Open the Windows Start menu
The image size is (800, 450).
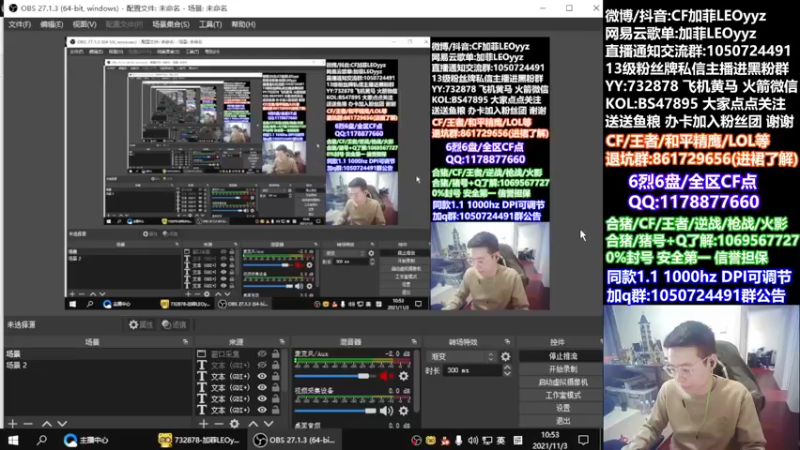pyautogui.click(x=13, y=440)
